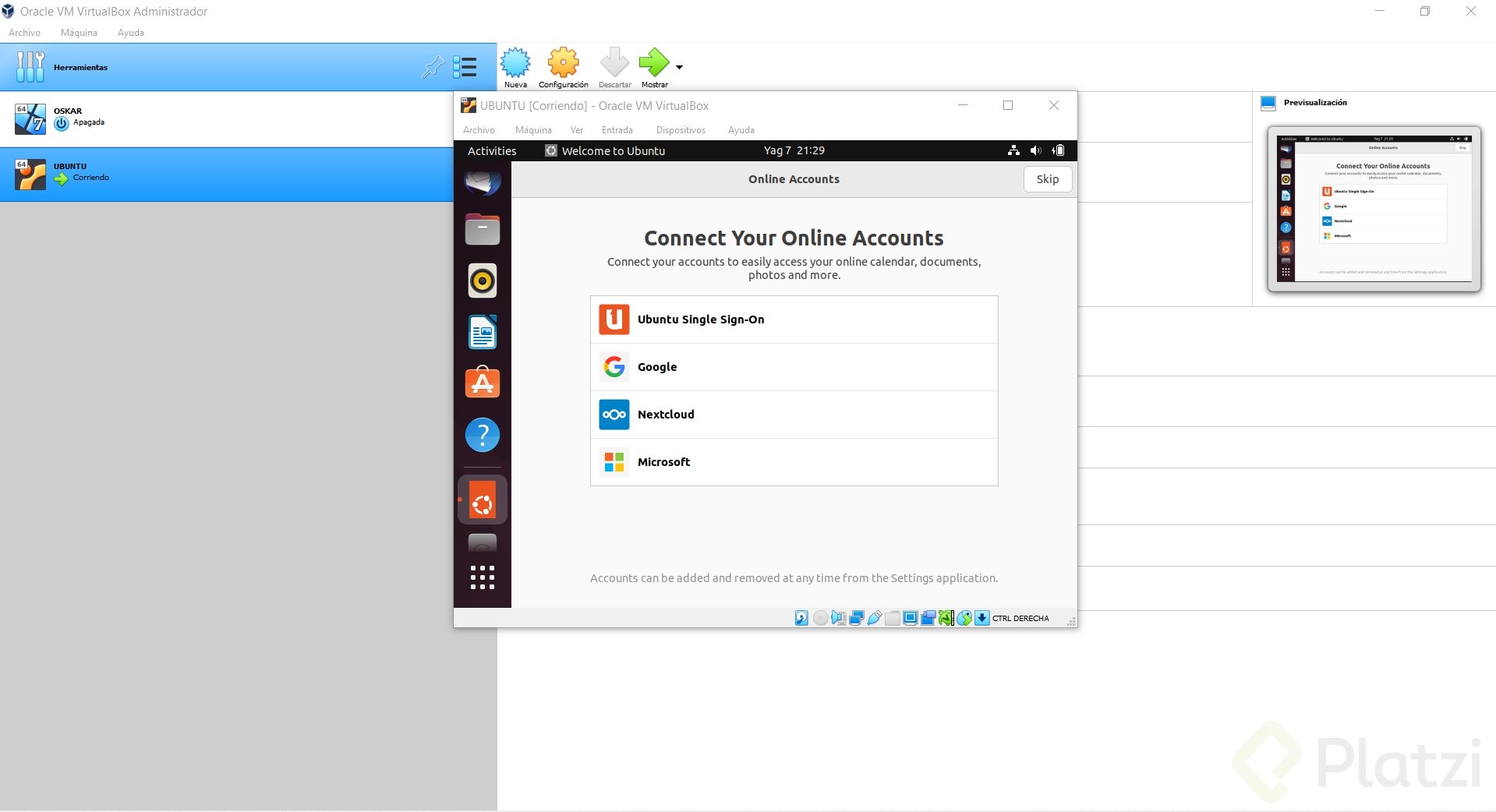Select the OSKAR virtual machine
The width and height of the screenshot is (1496, 812).
pos(226,119)
